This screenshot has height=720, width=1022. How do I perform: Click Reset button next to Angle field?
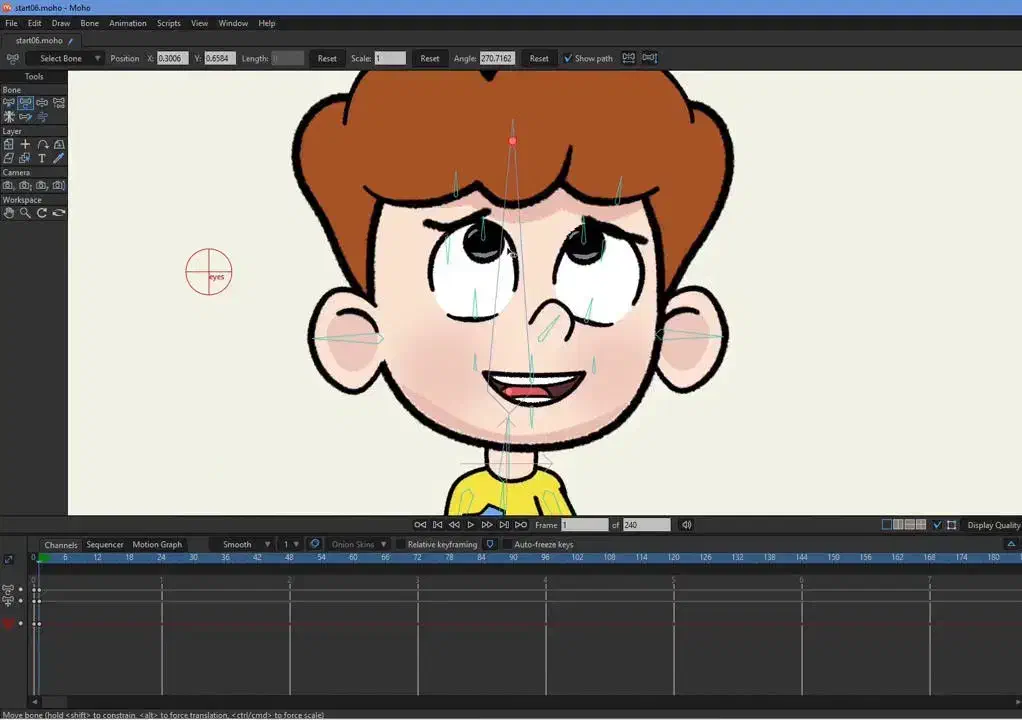539,58
